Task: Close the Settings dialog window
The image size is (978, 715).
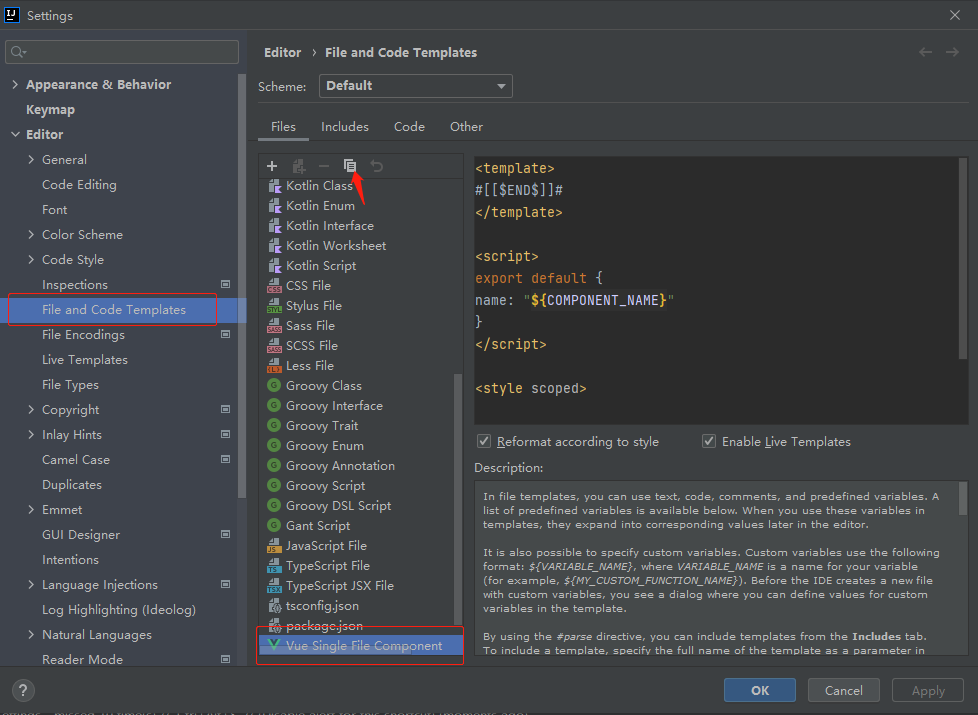Action: point(955,15)
